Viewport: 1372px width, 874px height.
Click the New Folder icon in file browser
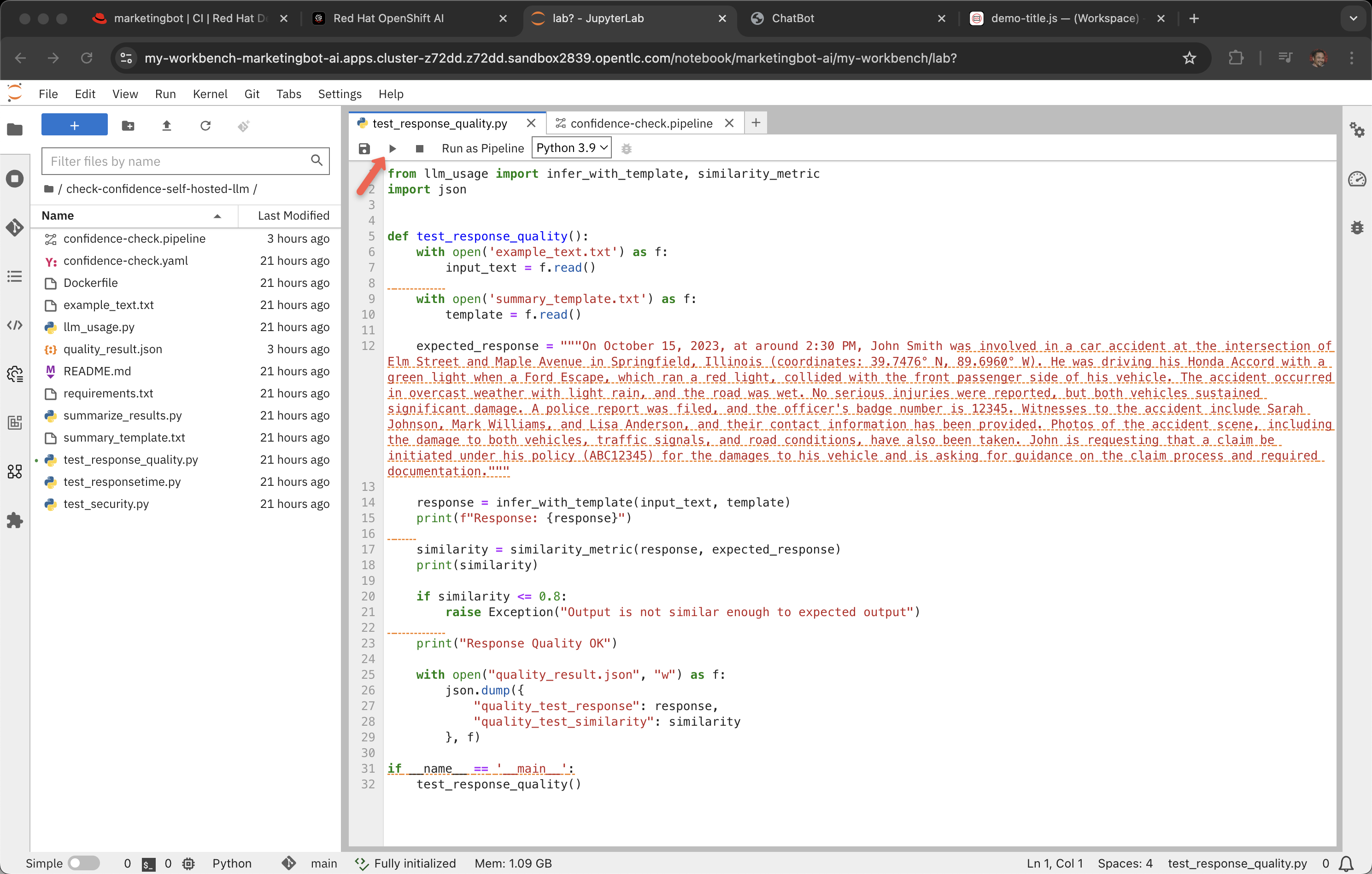(x=128, y=126)
